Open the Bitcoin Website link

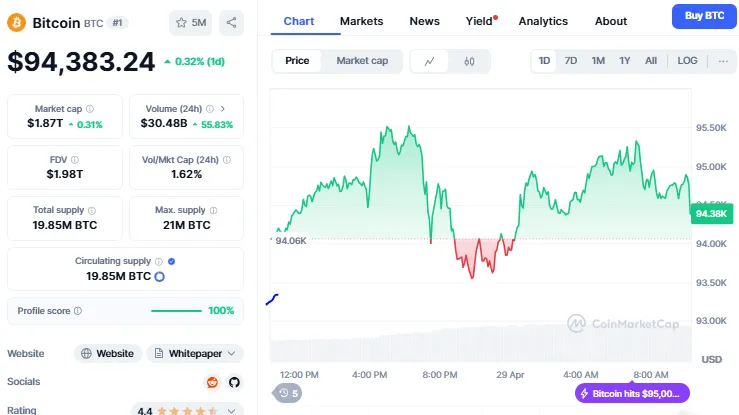click(108, 353)
